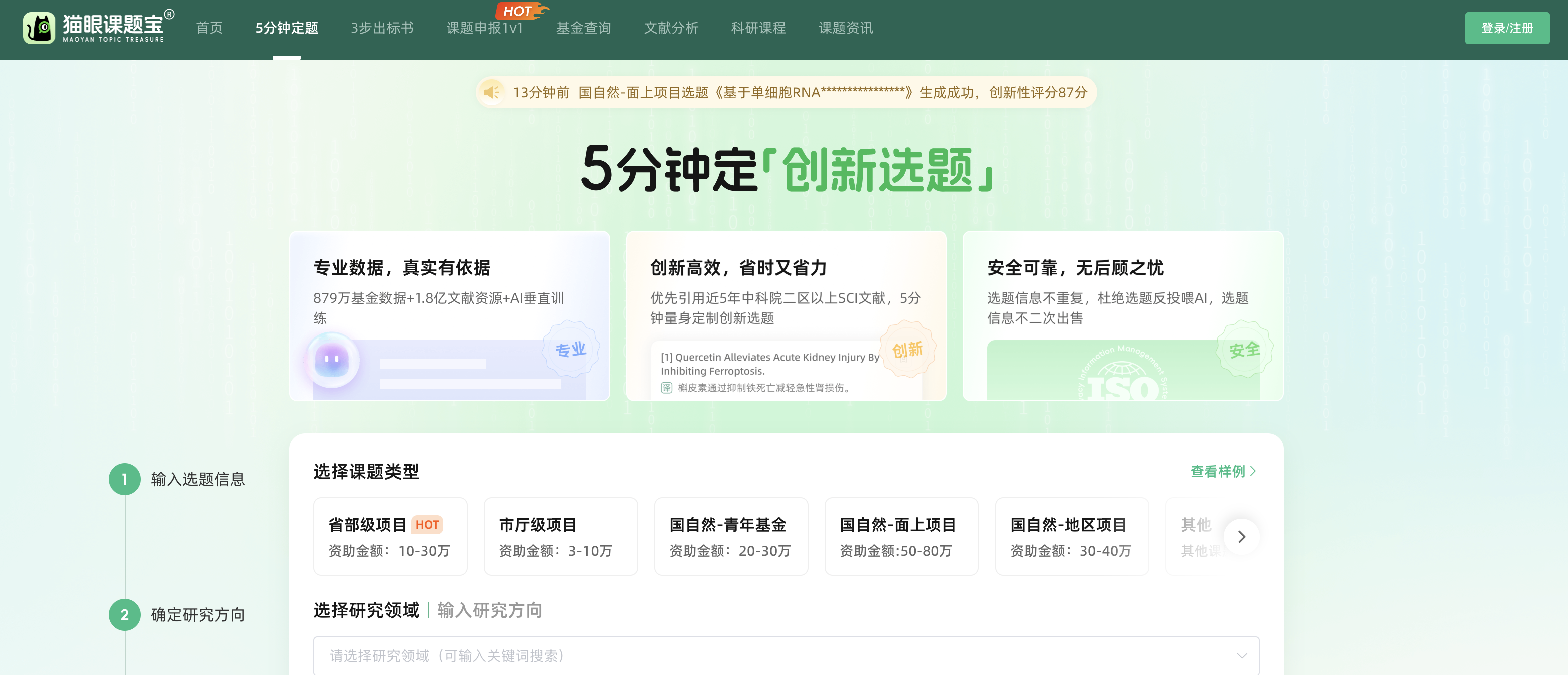Click the HOT tag on 省部级项目
This screenshot has height=675, width=1568.
427,524
